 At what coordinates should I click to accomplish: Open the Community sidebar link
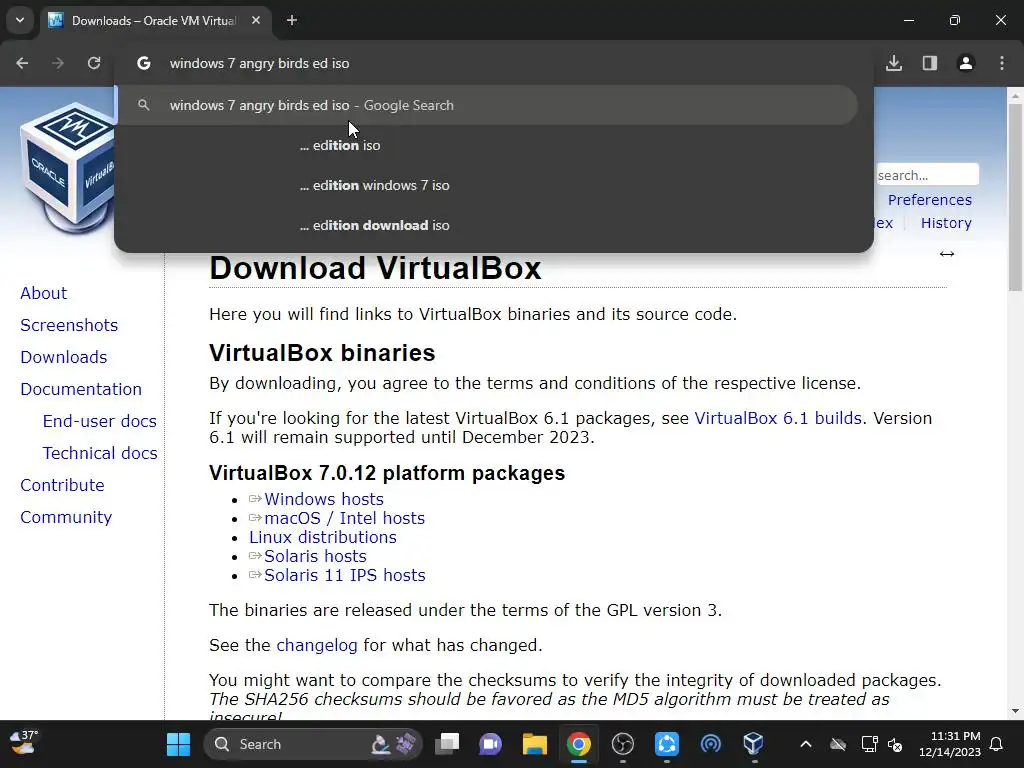point(66,517)
